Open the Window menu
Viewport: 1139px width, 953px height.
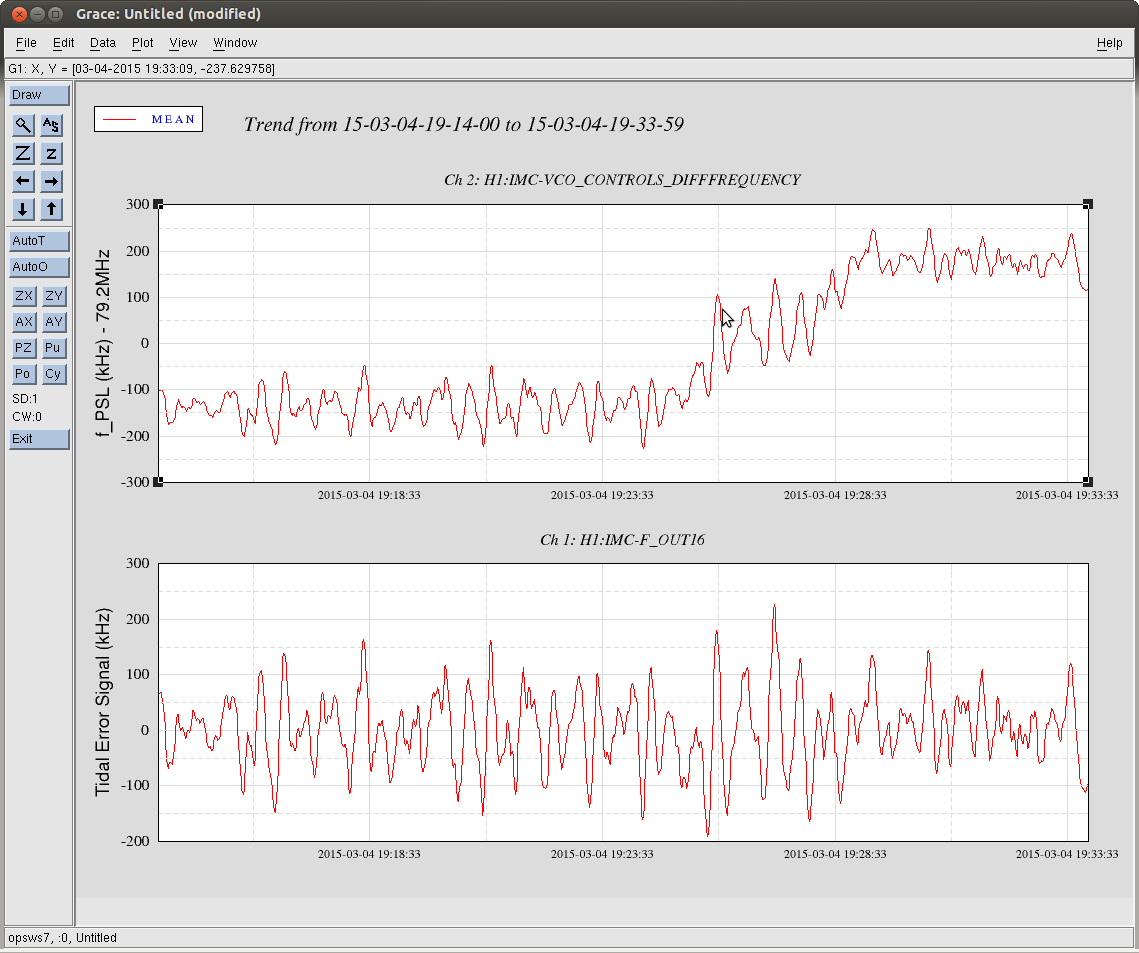[x=235, y=43]
